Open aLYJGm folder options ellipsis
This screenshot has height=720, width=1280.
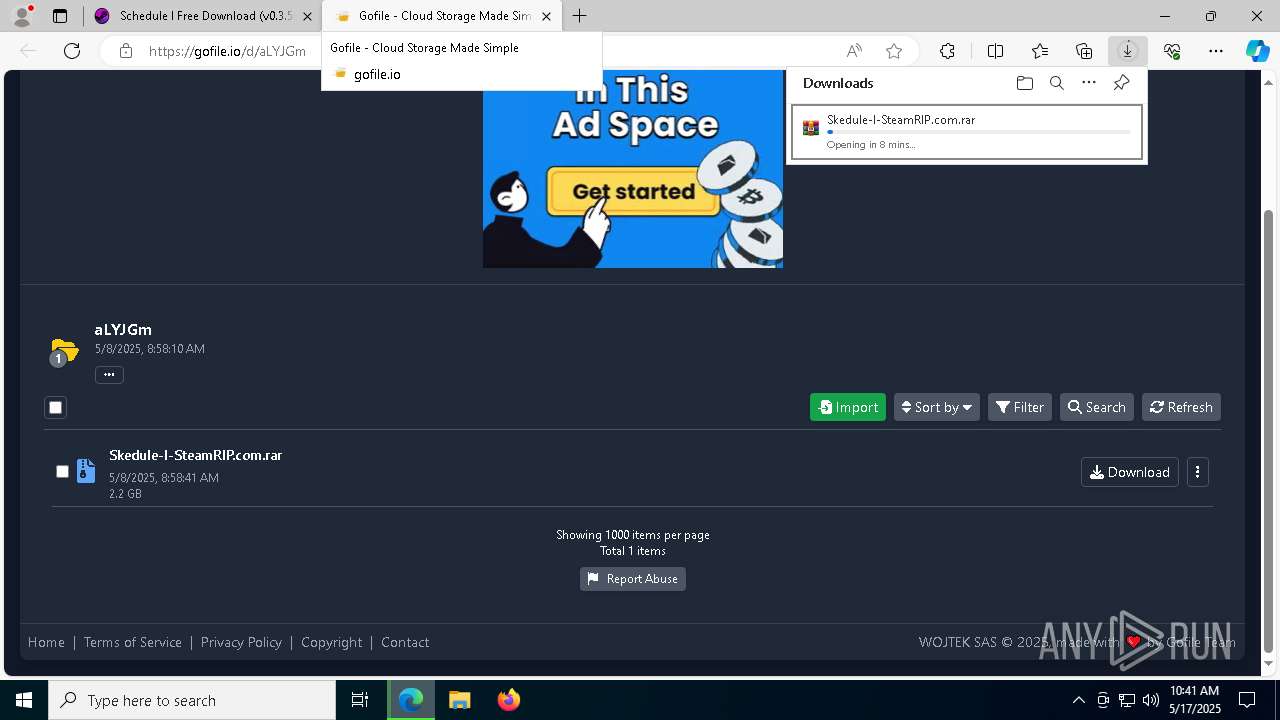coord(109,375)
